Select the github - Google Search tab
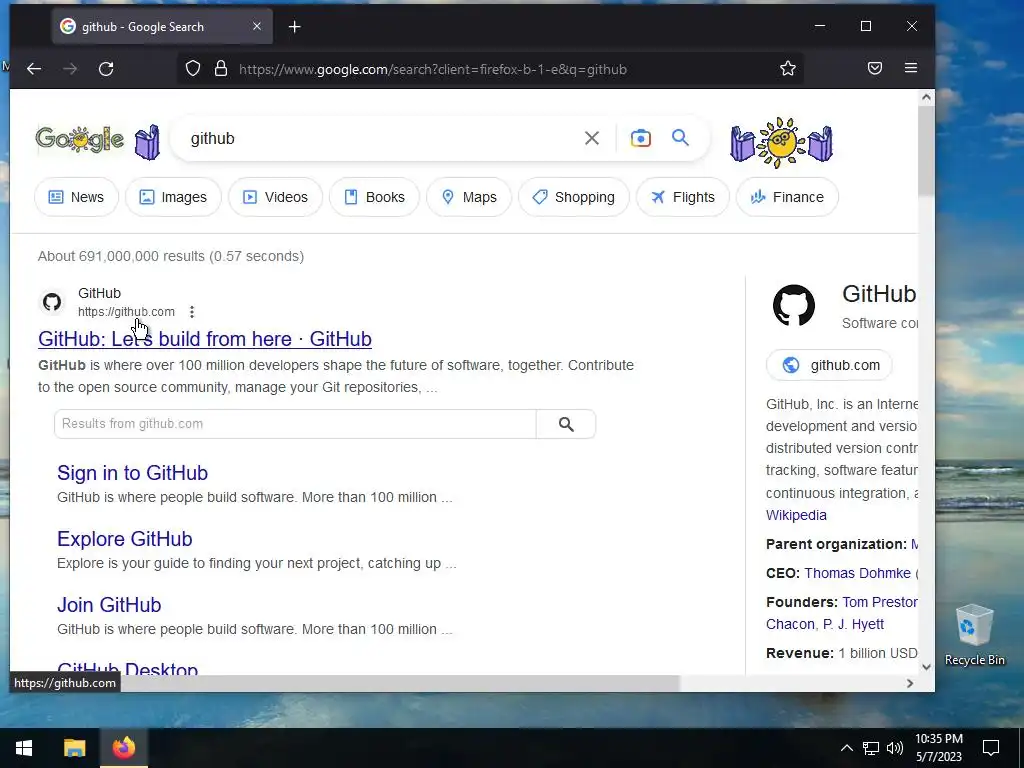 coord(162,27)
